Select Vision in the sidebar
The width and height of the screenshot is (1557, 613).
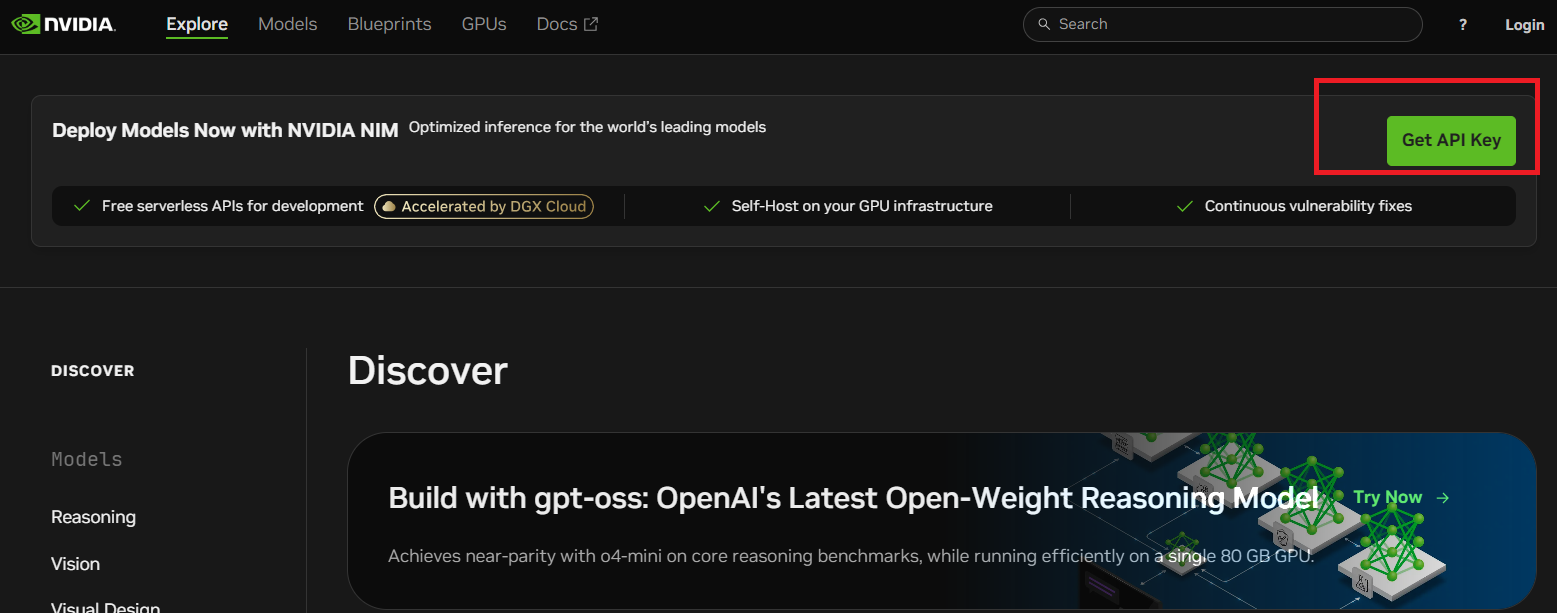tap(75, 564)
